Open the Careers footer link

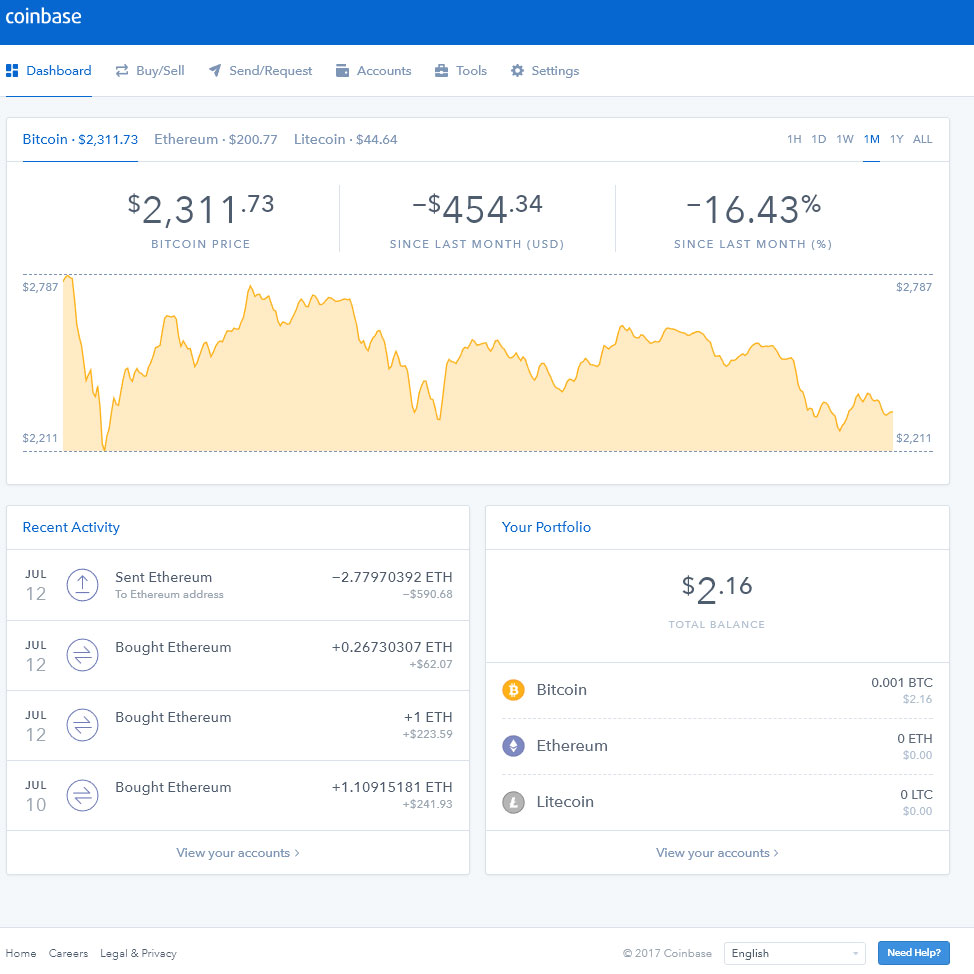tap(68, 954)
